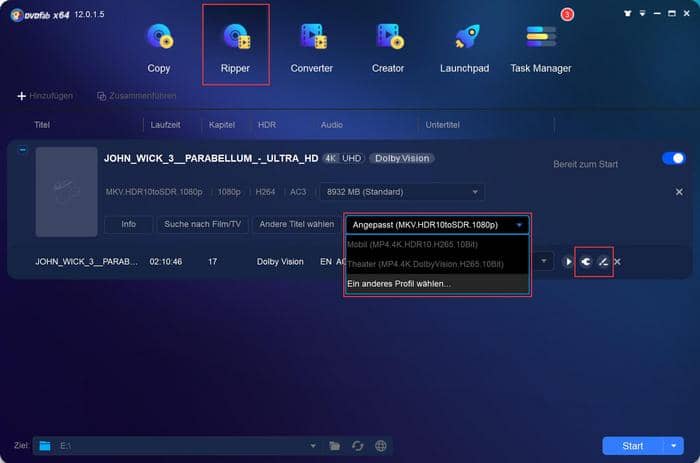Click the blue destination folder icon
700x463 pixels.
(45, 446)
